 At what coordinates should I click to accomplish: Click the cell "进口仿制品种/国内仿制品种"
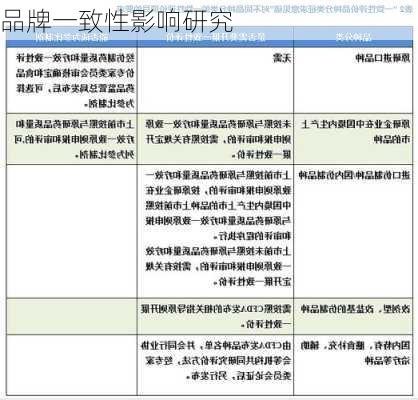(353, 231)
